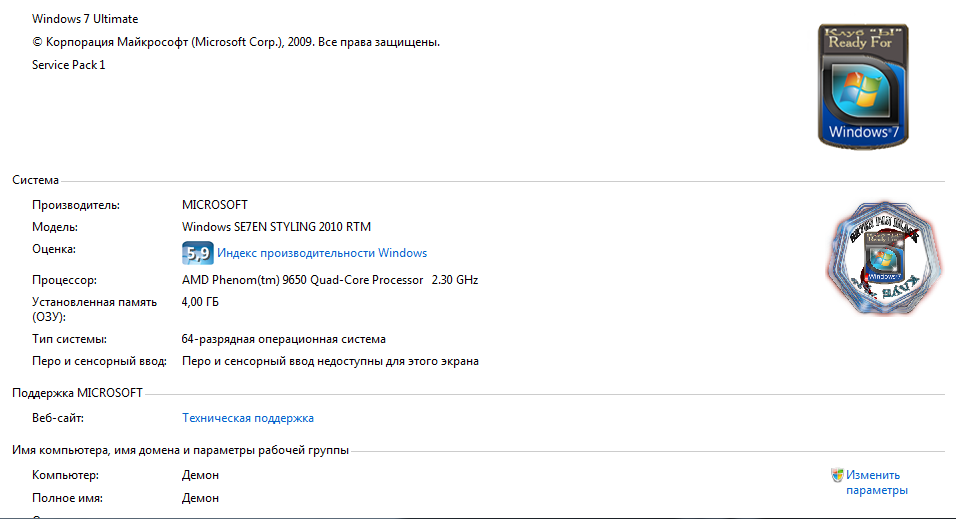
Task: Click the "Демон" value beside "Компьютер"
Action: (x=200, y=475)
